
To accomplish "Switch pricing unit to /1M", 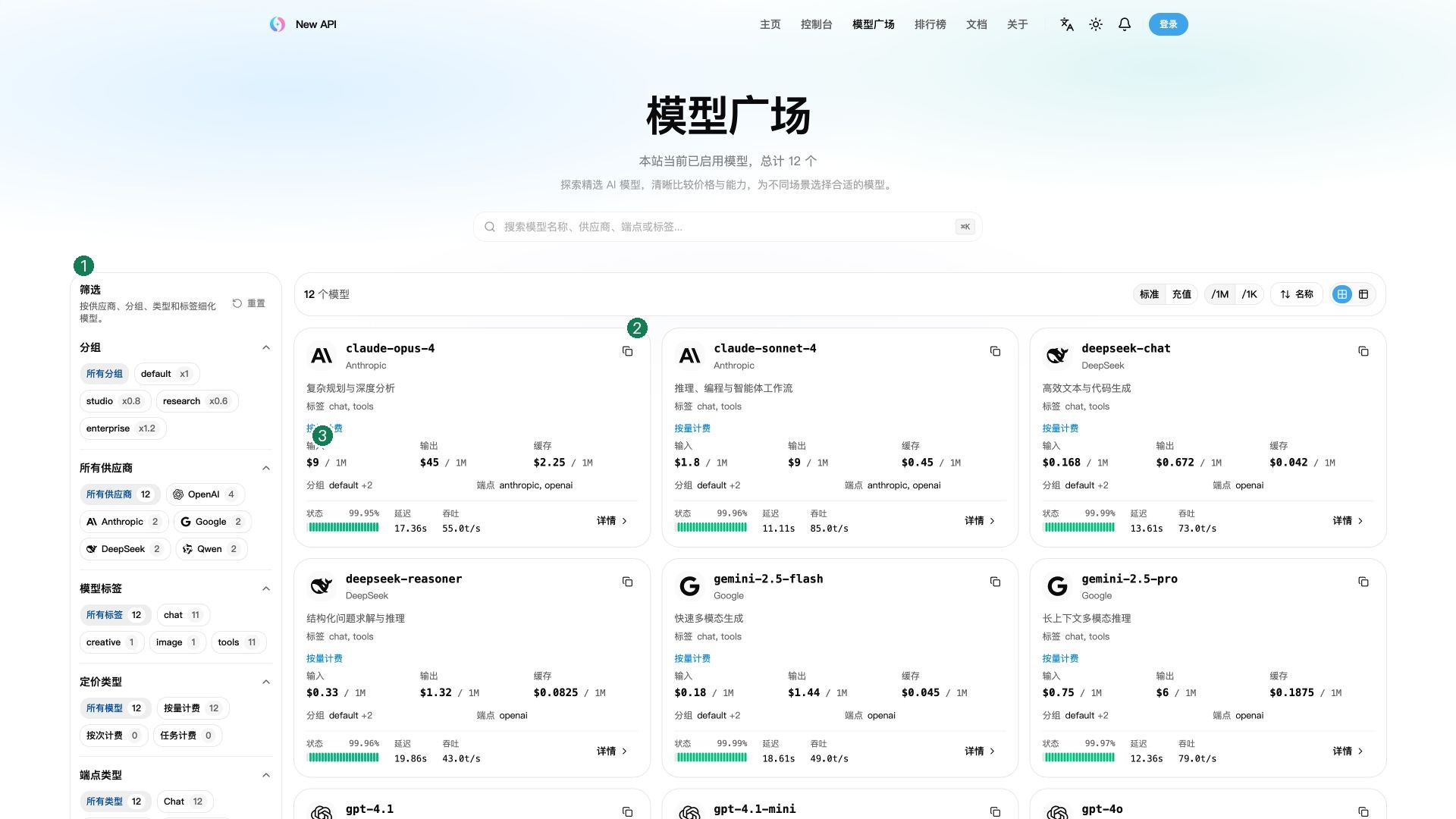I will click(x=1220, y=294).
